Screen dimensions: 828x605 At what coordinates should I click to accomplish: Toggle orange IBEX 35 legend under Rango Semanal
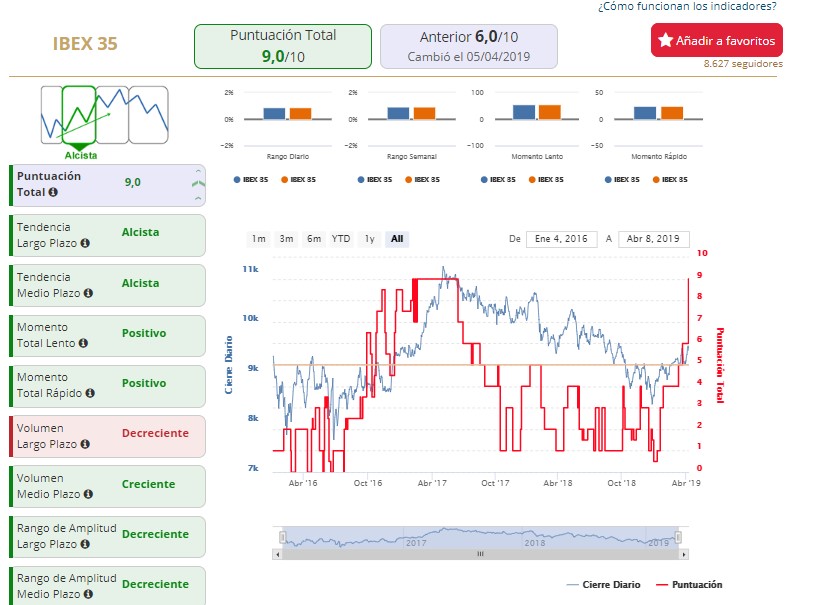[x=422, y=179]
